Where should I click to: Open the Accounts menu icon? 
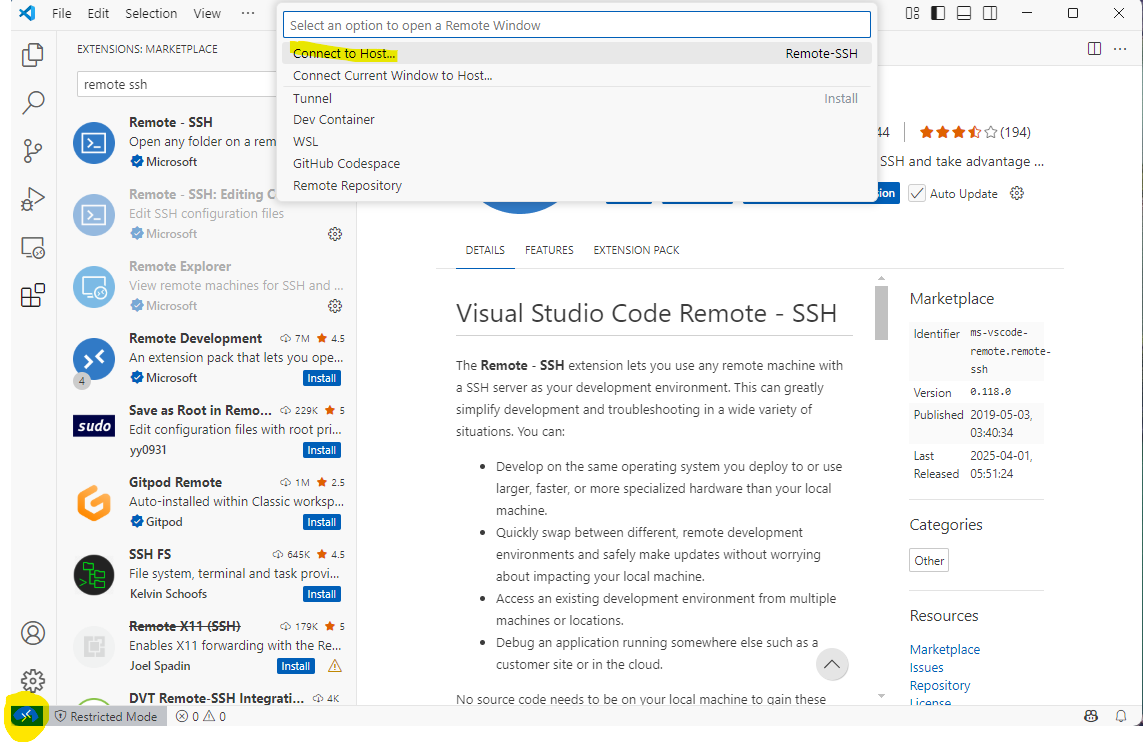click(x=33, y=633)
